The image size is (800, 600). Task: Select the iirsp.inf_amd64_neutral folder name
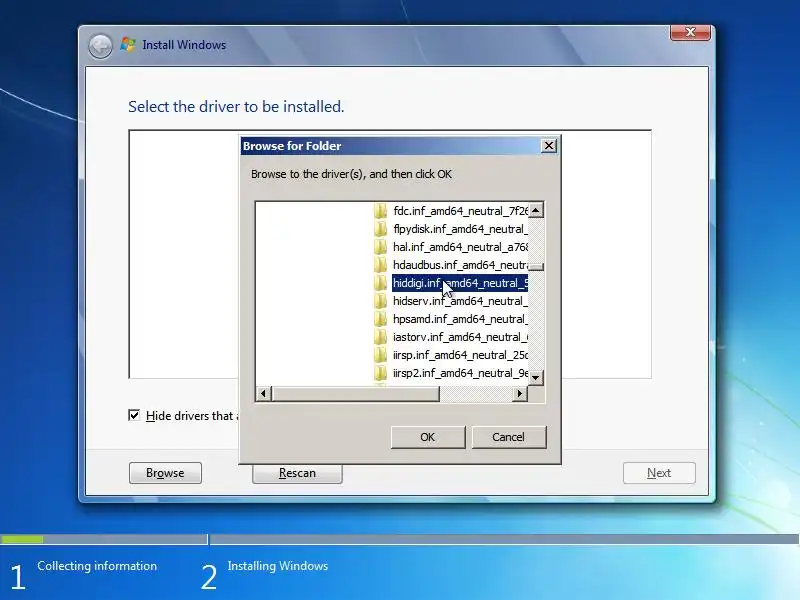(460, 355)
